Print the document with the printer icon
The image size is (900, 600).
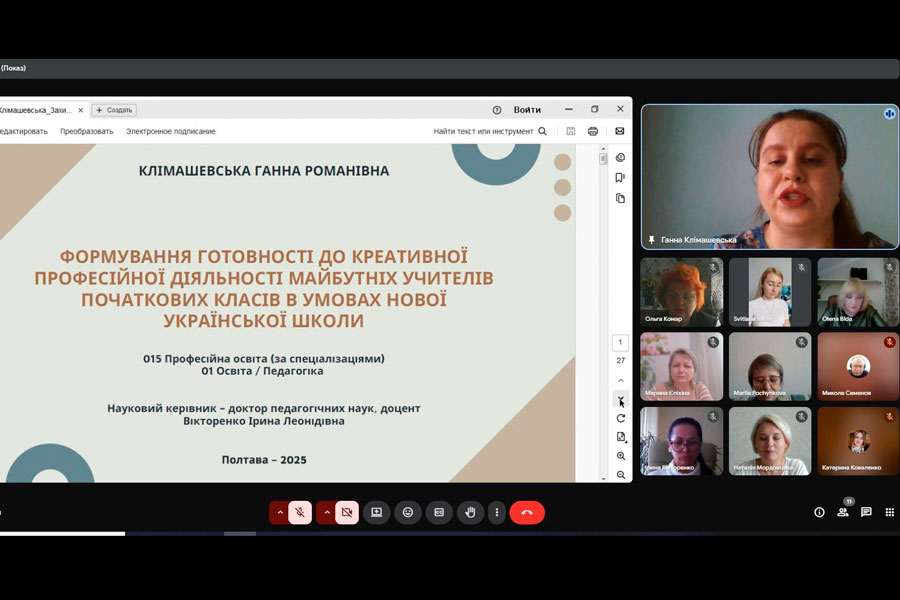click(x=593, y=131)
